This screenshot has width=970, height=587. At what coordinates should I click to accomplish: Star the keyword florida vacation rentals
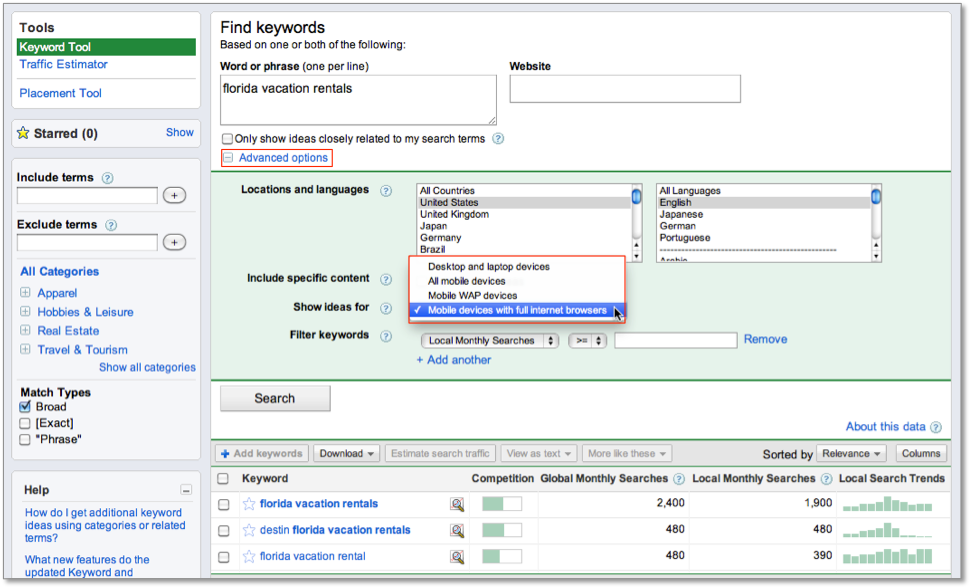point(248,504)
